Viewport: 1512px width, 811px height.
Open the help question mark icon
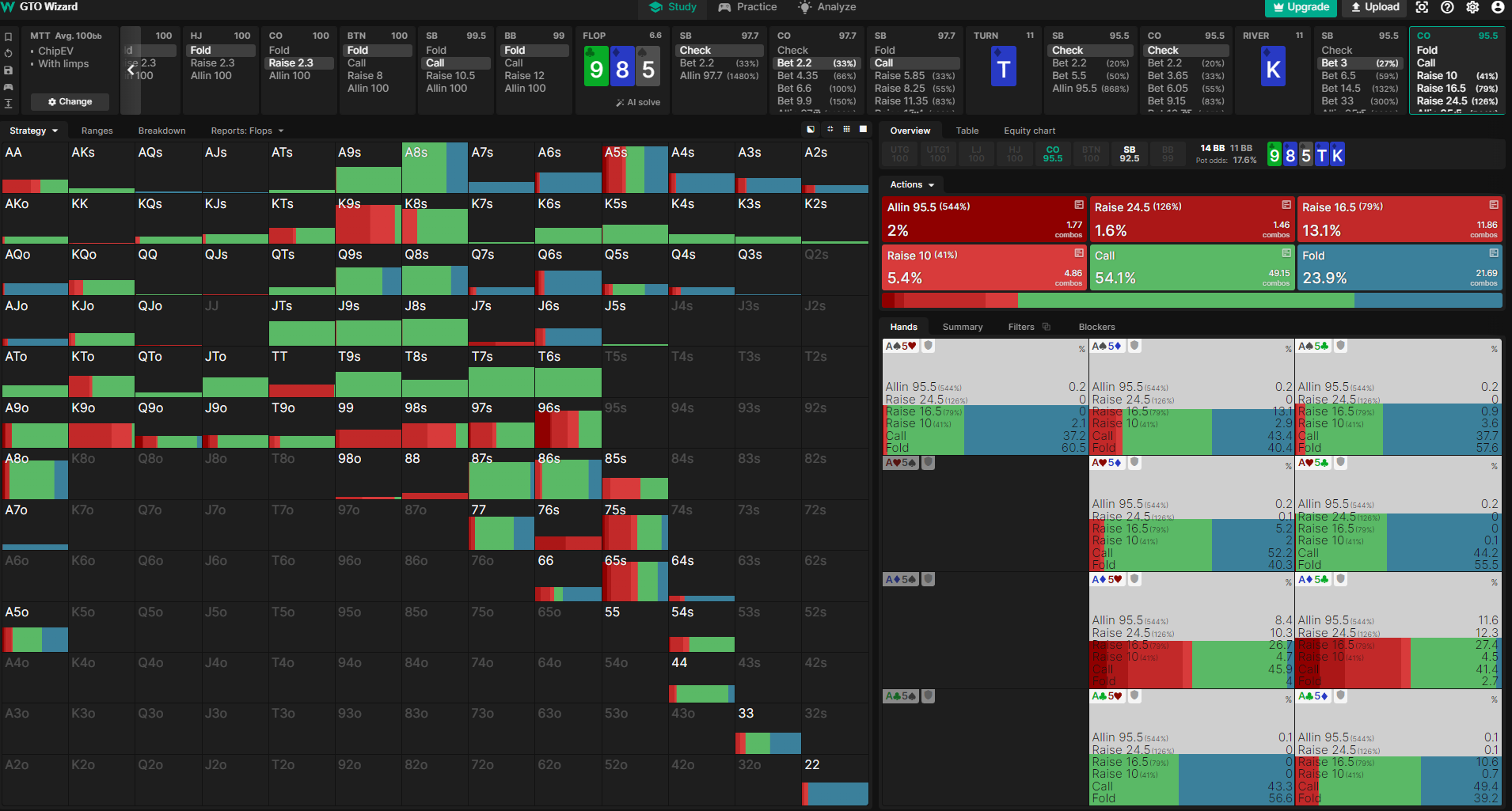(1447, 7)
